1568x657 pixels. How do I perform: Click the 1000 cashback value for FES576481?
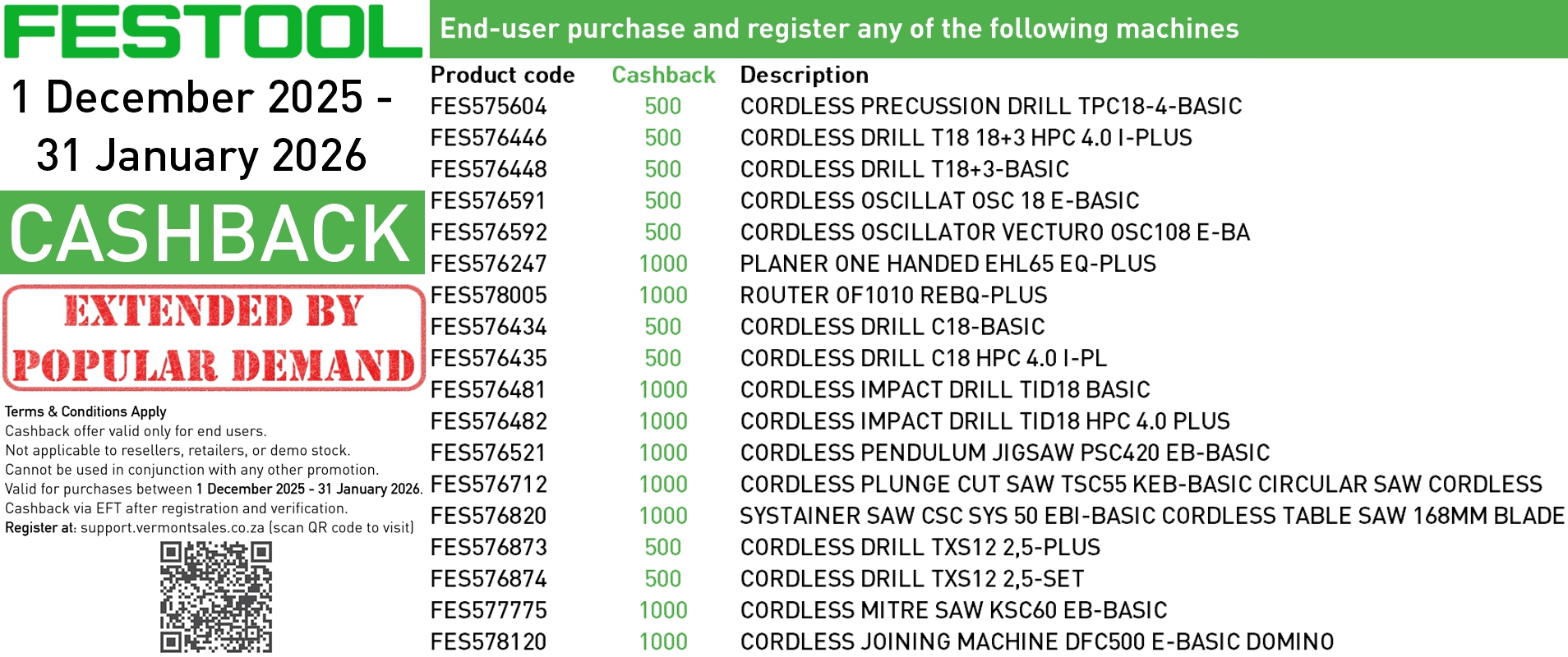tap(663, 390)
